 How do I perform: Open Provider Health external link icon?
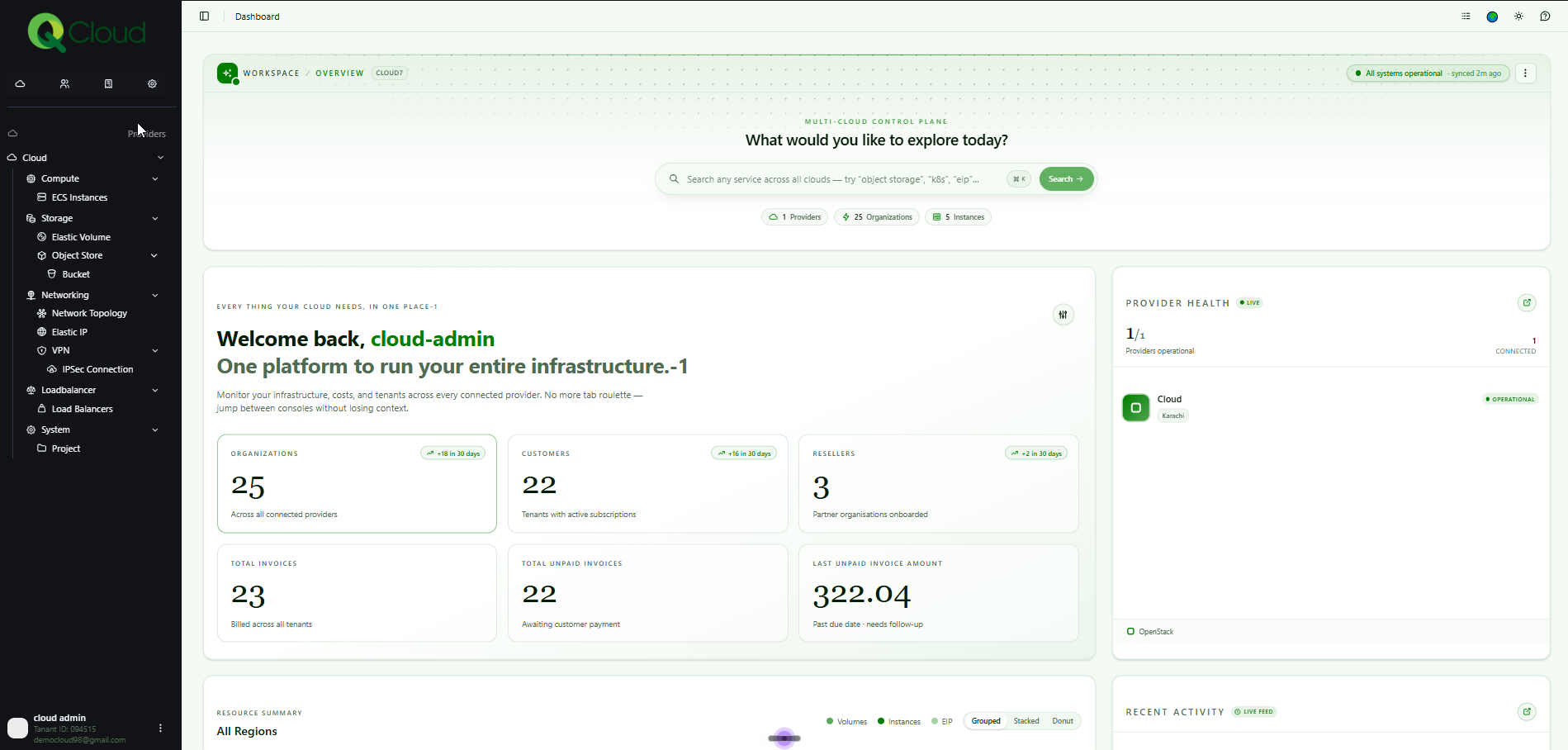(1527, 302)
